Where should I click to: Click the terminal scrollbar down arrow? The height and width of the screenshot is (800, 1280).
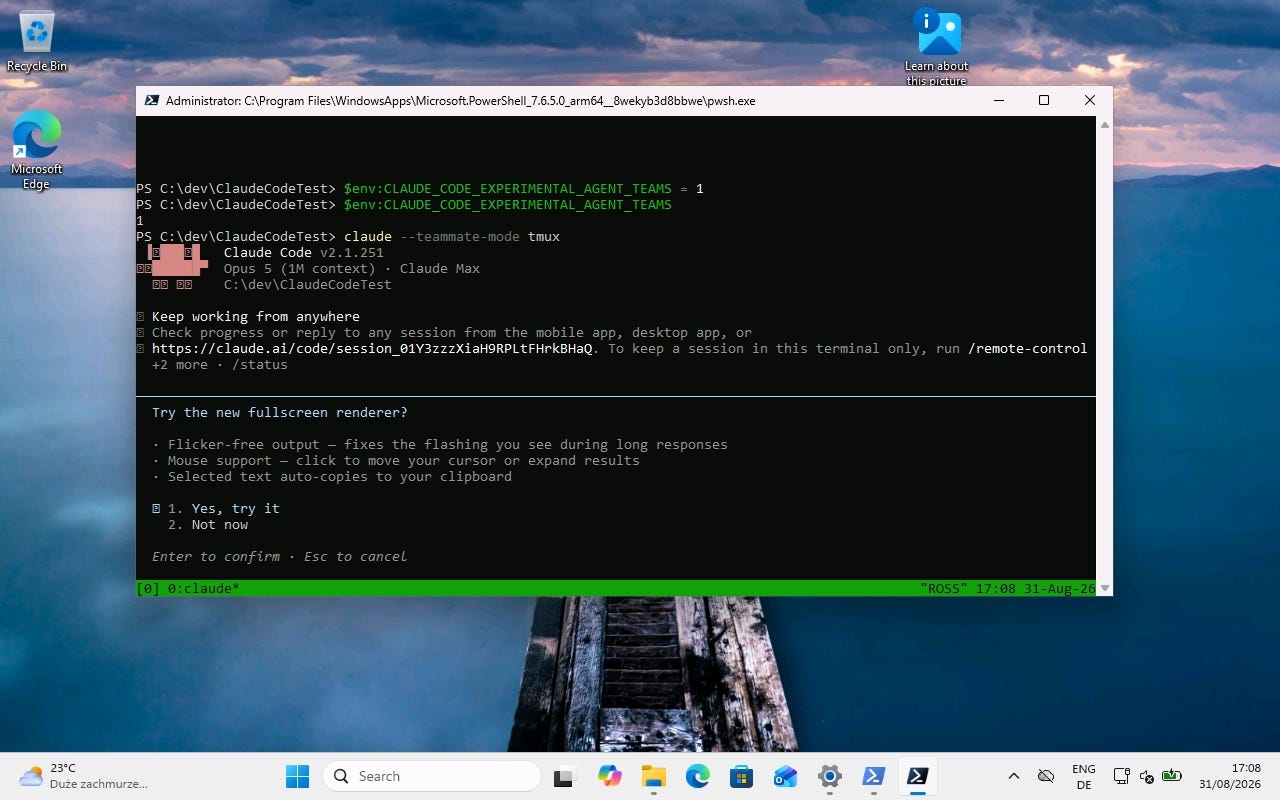pyautogui.click(x=1104, y=588)
